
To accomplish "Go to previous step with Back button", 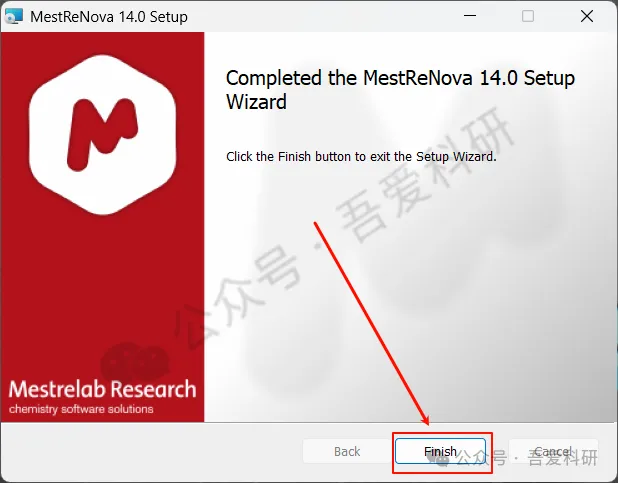I will pos(347,451).
